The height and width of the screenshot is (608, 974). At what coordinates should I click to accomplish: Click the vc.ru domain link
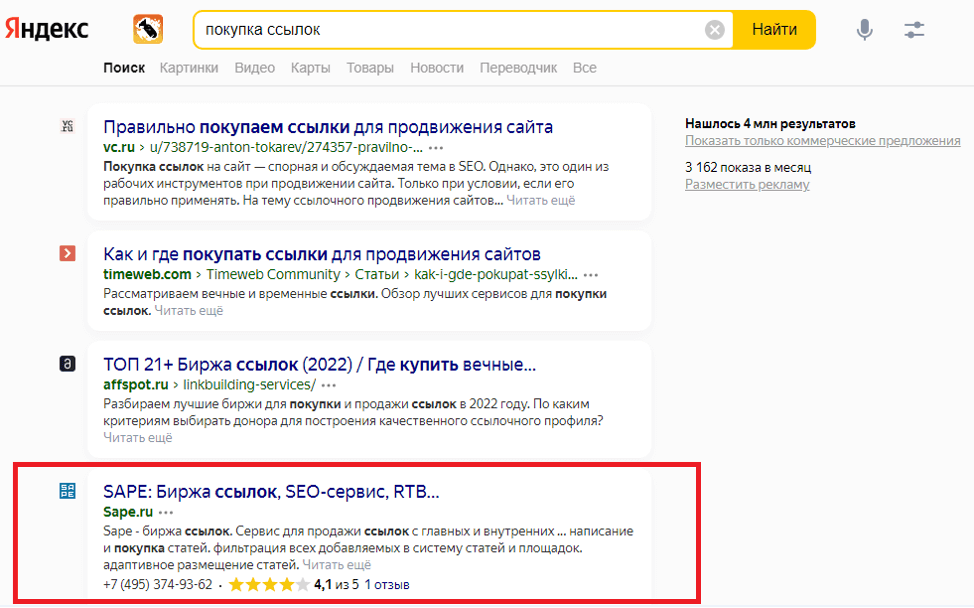click(x=119, y=148)
